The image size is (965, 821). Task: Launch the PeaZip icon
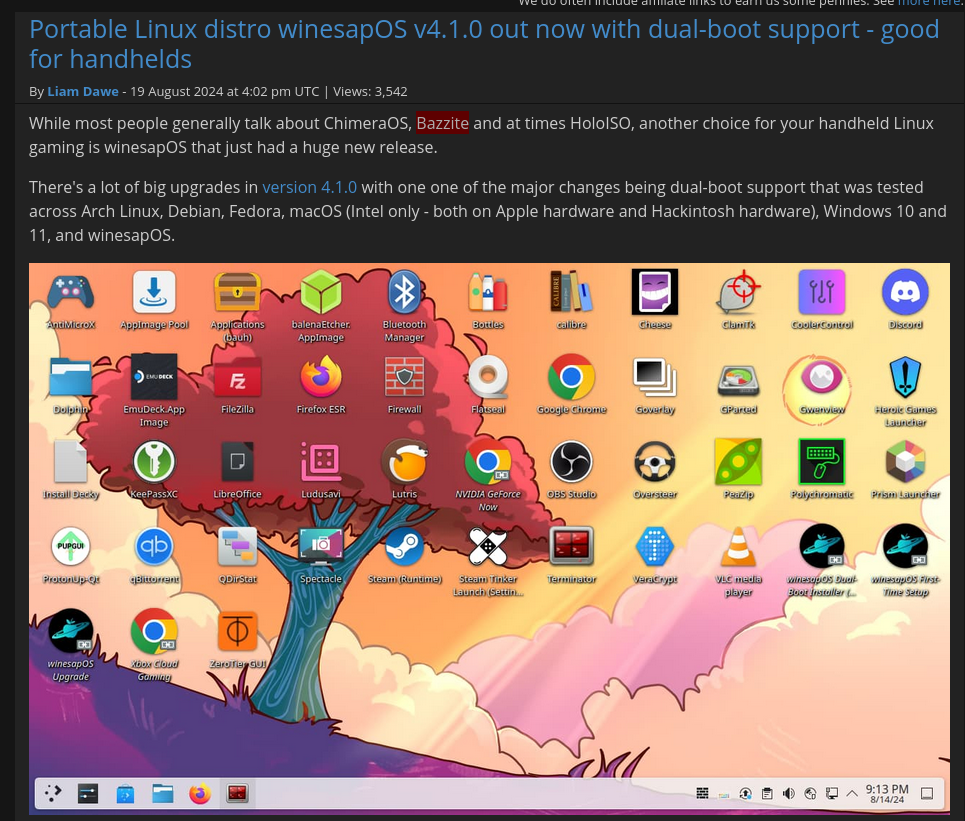click(739, 461)
